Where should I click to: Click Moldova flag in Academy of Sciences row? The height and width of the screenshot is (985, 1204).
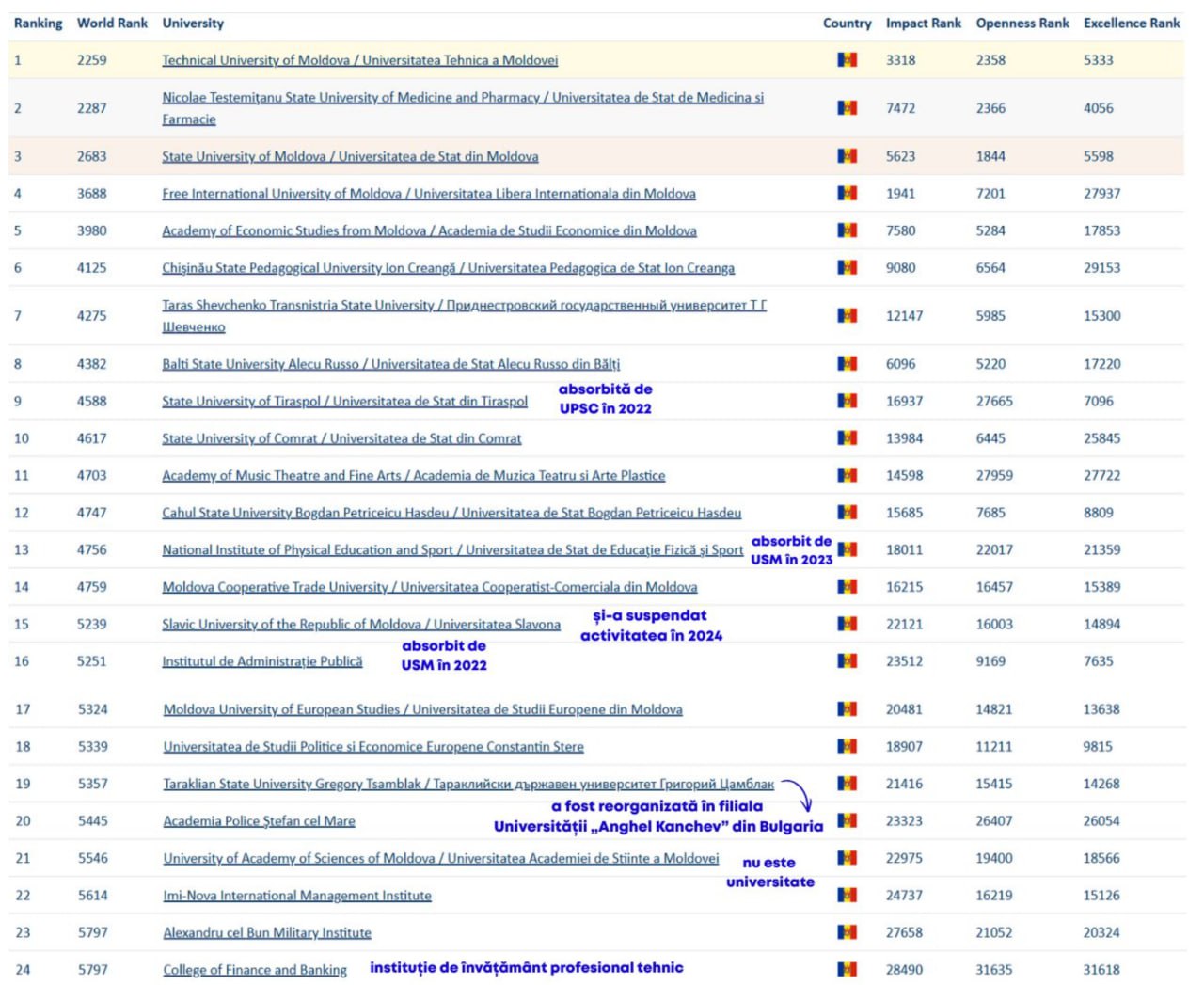(848, 858)
